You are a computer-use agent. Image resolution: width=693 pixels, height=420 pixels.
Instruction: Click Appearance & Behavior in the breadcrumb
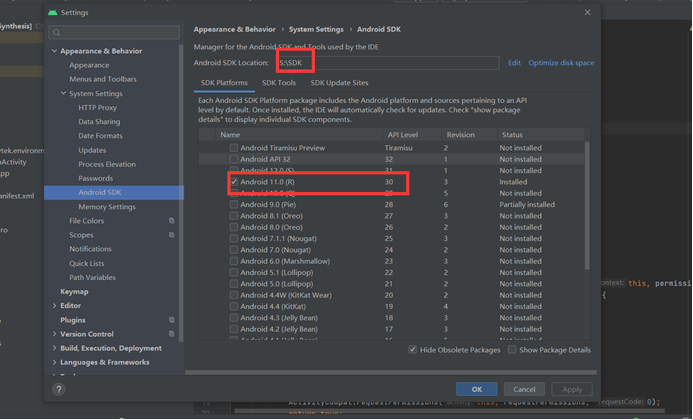point(234,29)
